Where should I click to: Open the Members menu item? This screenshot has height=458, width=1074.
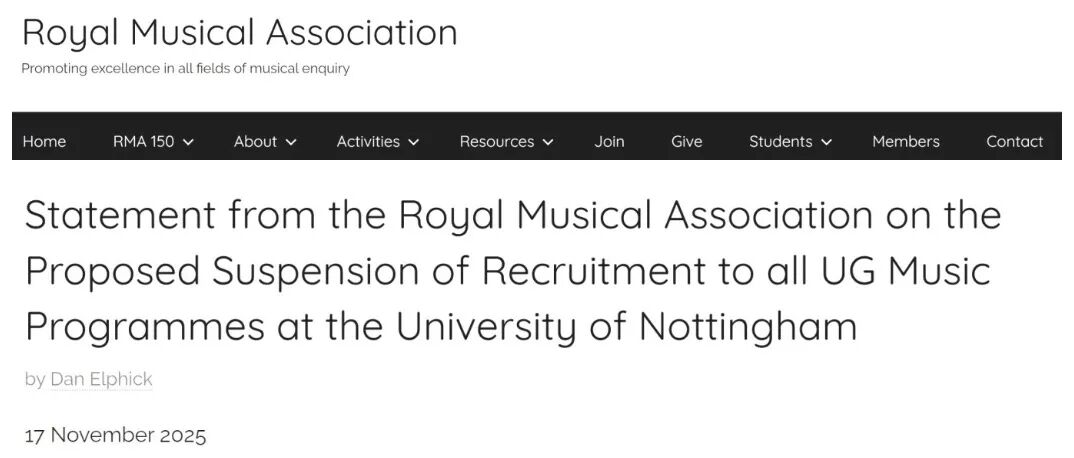click(905, 142)
